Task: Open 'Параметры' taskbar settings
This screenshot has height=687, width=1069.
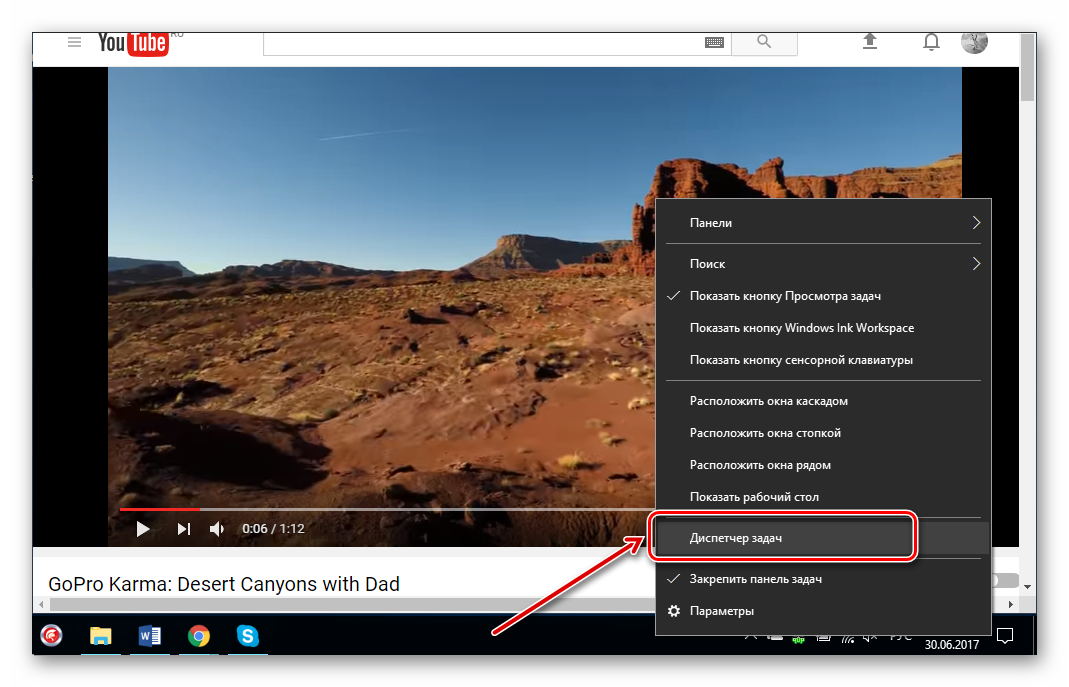Action: [721, 611]
